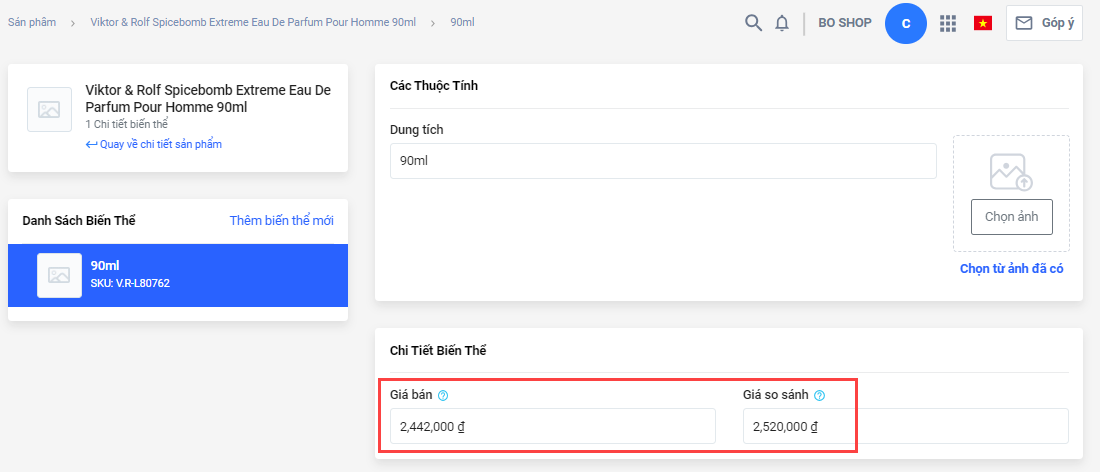Click the Chọn từ ảnh đã có link
The height and width of the screenshot is (472, 1100).
point(1011,268)
